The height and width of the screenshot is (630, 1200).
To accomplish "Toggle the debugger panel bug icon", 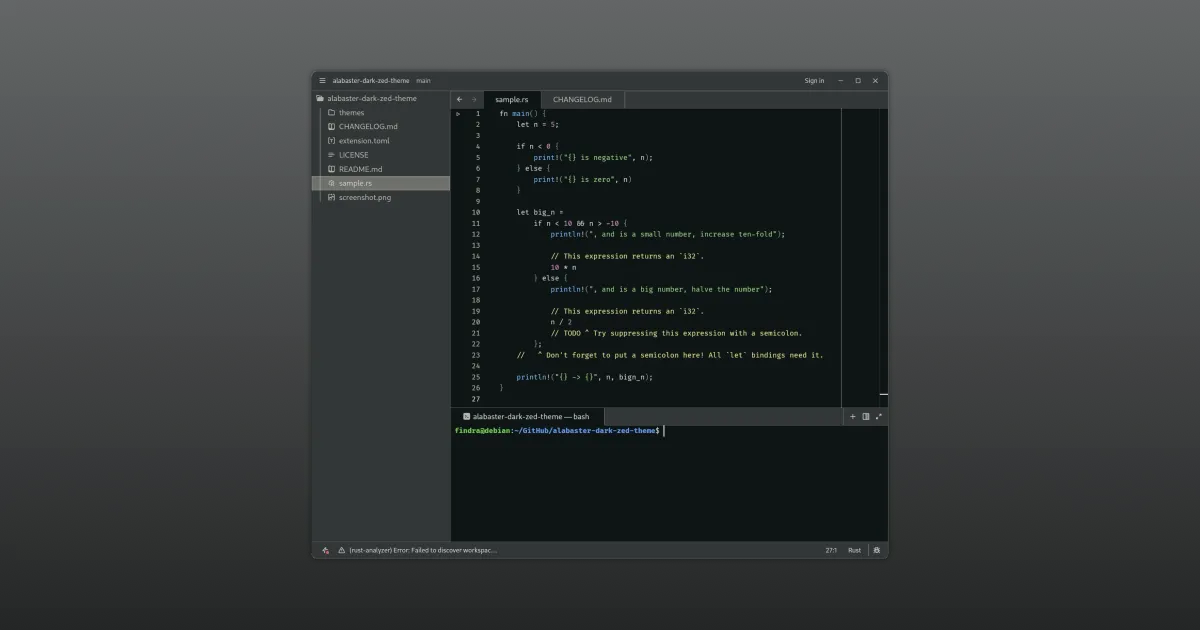I will coord(877,550).
